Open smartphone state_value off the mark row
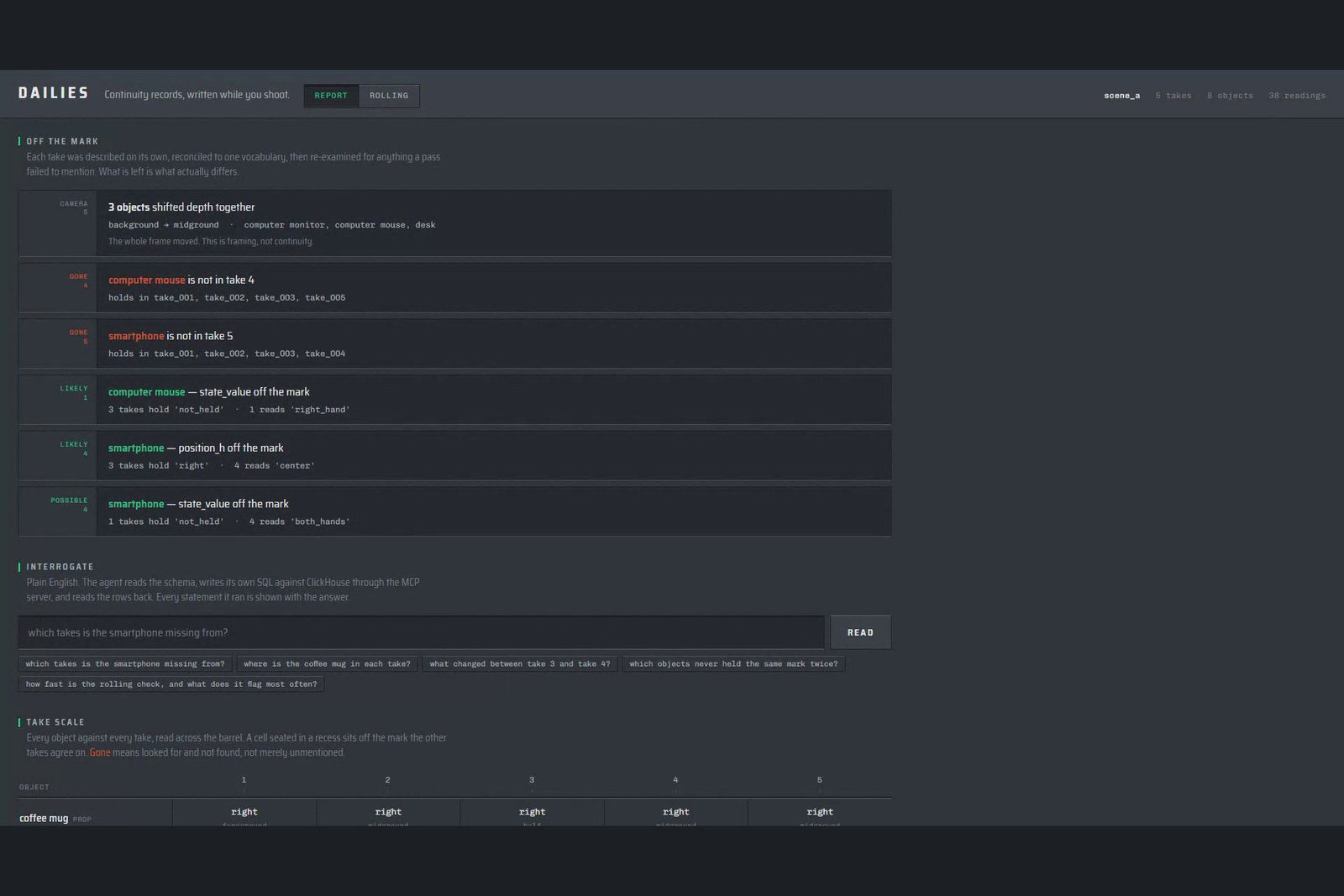 click(454, 511)
